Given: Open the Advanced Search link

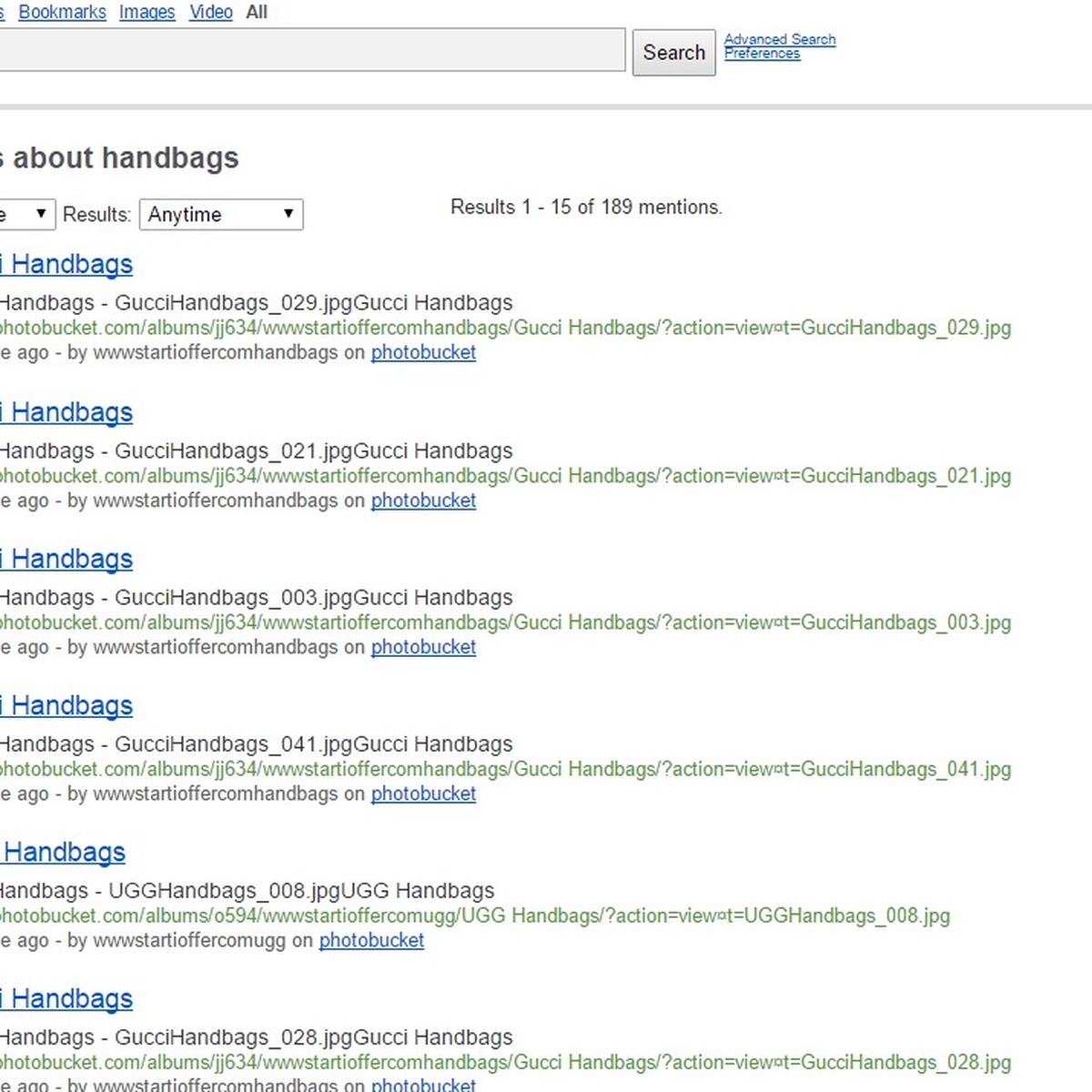Looking at the screenshot, I should click(x=779, y=39).
